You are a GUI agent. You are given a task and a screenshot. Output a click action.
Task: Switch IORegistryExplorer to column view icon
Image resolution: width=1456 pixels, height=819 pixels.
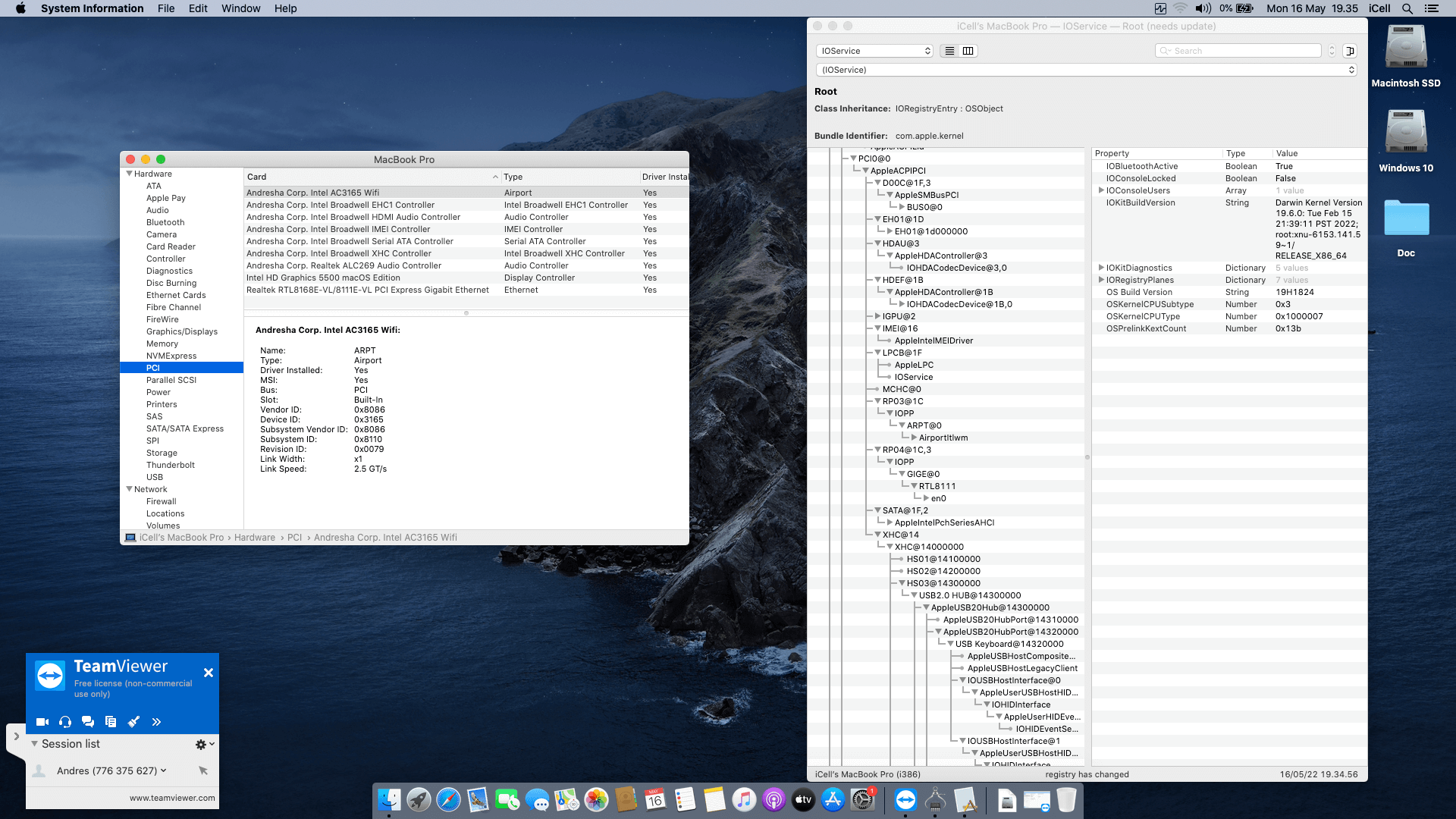(x=968, y=51)
